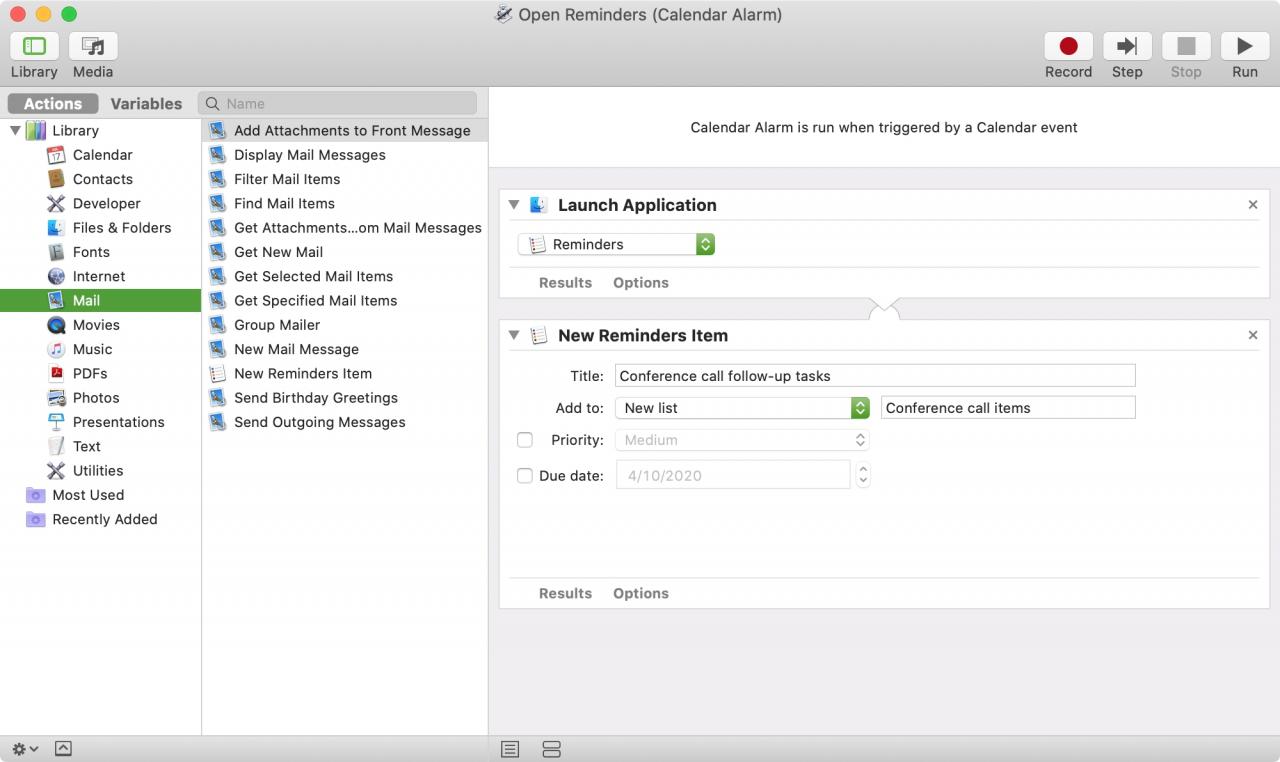Collapse the New Reminders Item action
This screenshot has height=762, width=1280.
point(514,335)
